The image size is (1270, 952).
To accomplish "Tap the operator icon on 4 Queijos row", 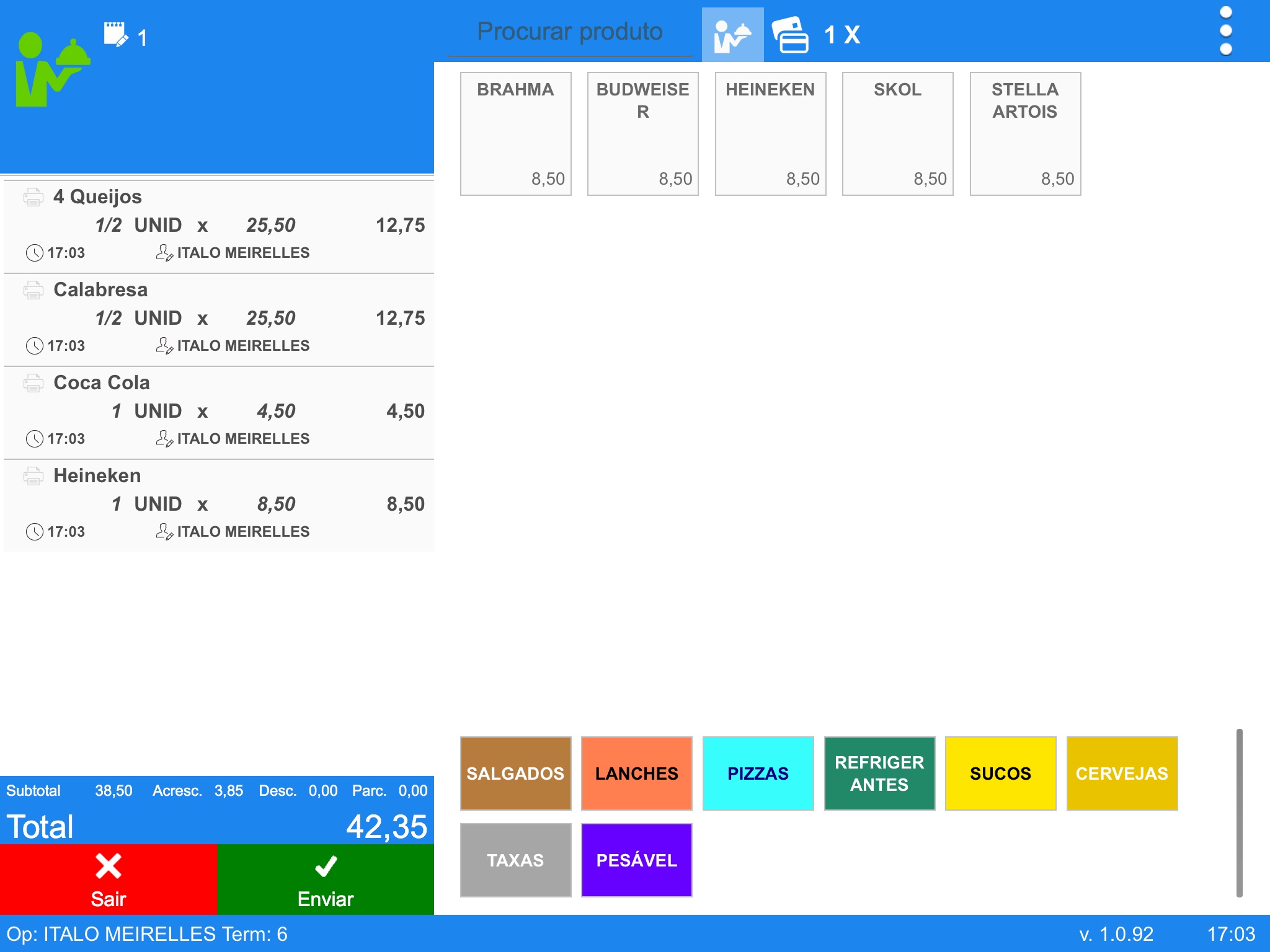I will coord(164,253).
